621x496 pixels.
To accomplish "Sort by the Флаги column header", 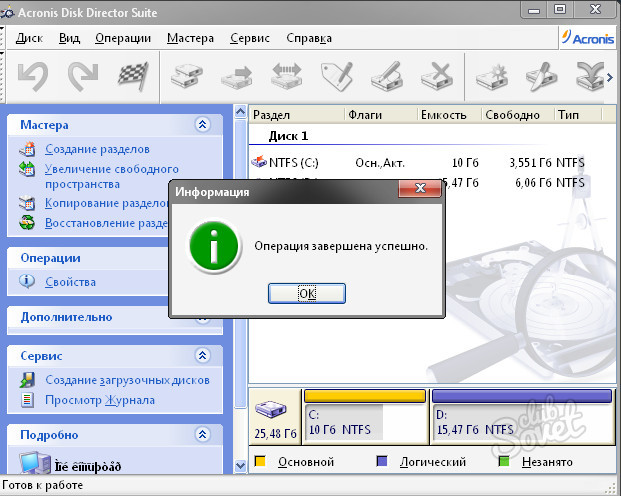I will 381,114.
